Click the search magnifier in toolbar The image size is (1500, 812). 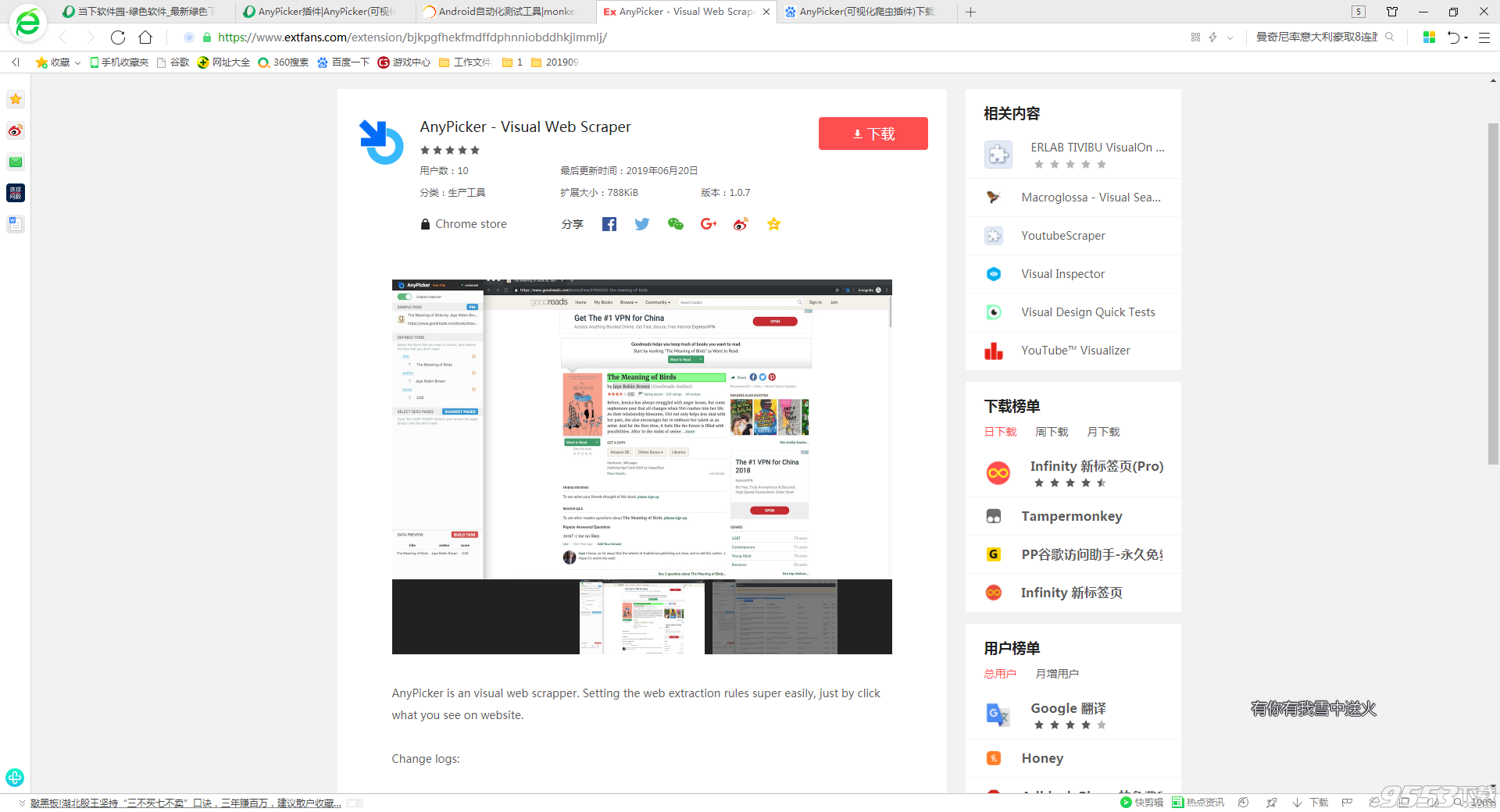tap(1389, 37)
